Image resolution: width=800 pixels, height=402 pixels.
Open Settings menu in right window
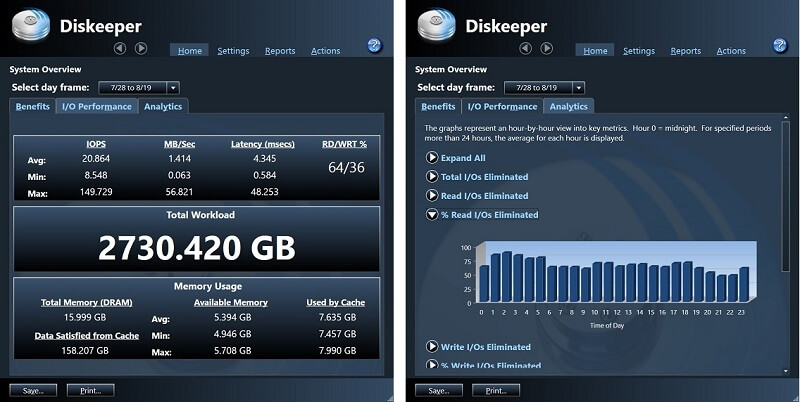pyautogui.click(x=639, y=51)
